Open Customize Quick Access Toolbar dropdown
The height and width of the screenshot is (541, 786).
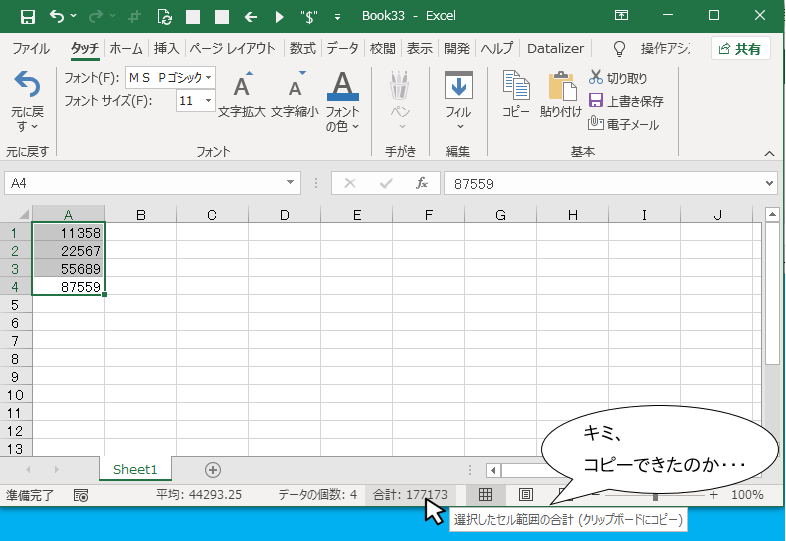pos(337,17)
